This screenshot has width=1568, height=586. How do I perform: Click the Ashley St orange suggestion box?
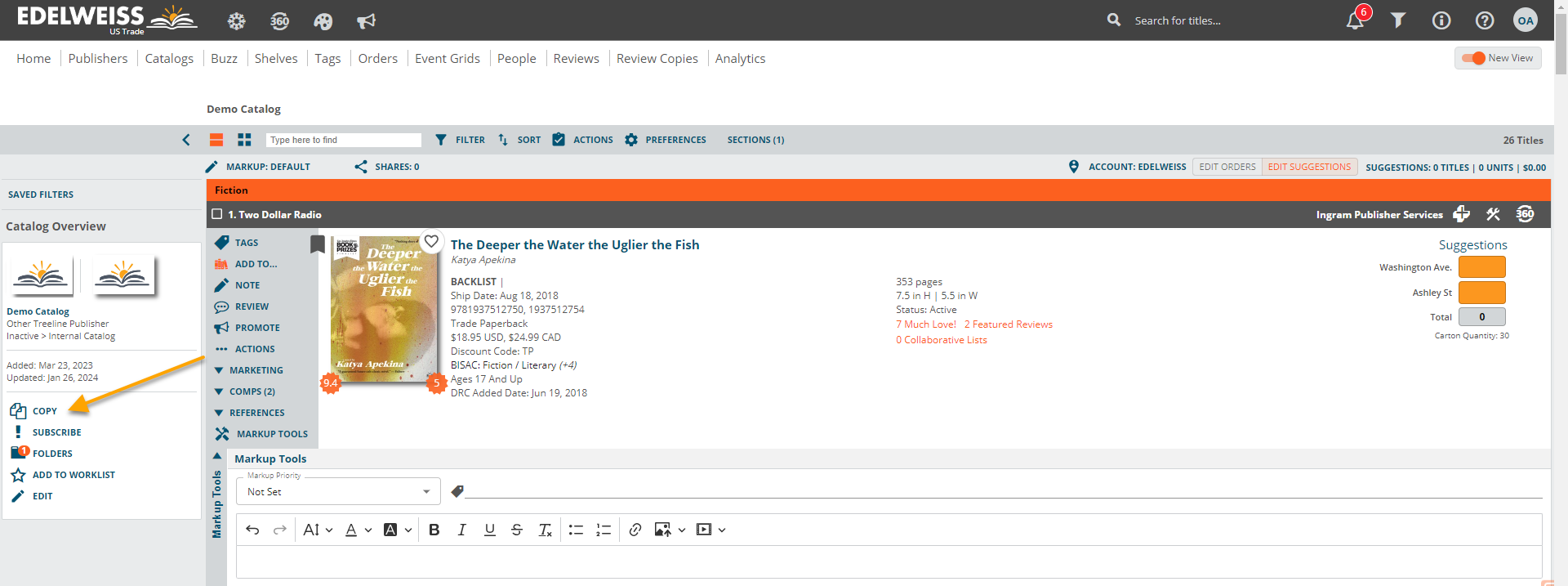click(x=1481, y=293)
